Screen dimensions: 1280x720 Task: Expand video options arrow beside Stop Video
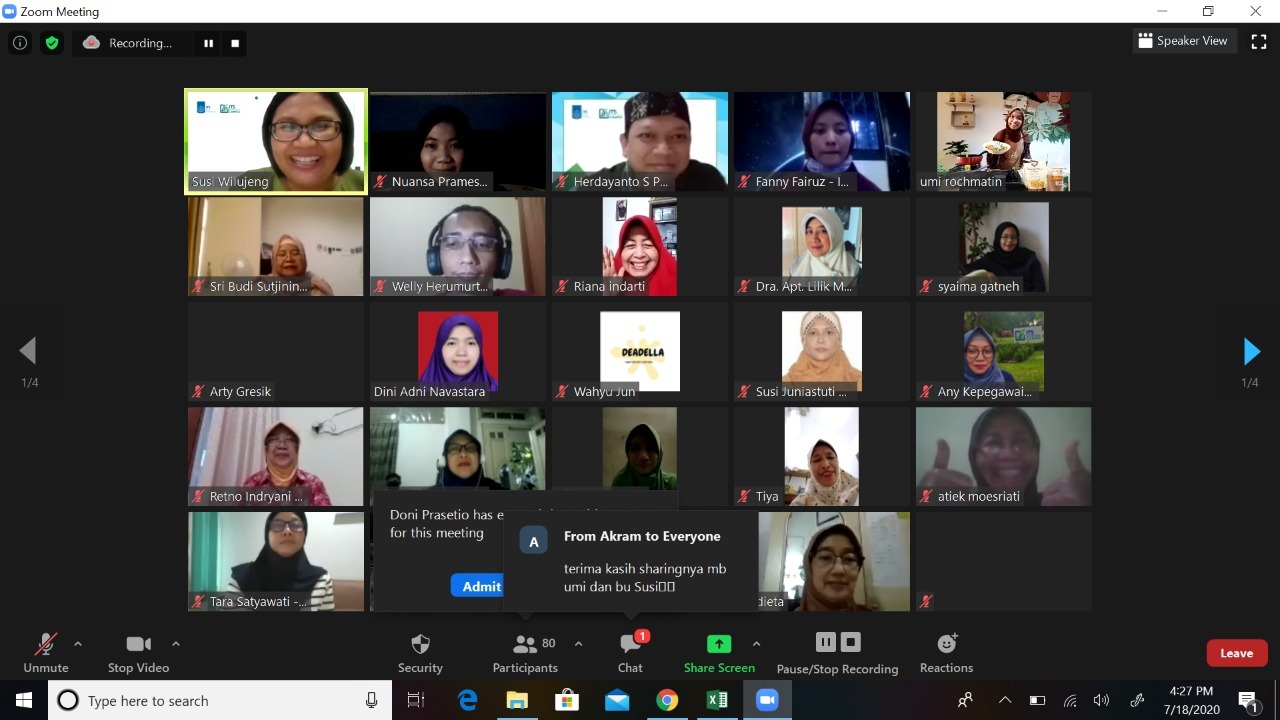click(x=176, y=644)
